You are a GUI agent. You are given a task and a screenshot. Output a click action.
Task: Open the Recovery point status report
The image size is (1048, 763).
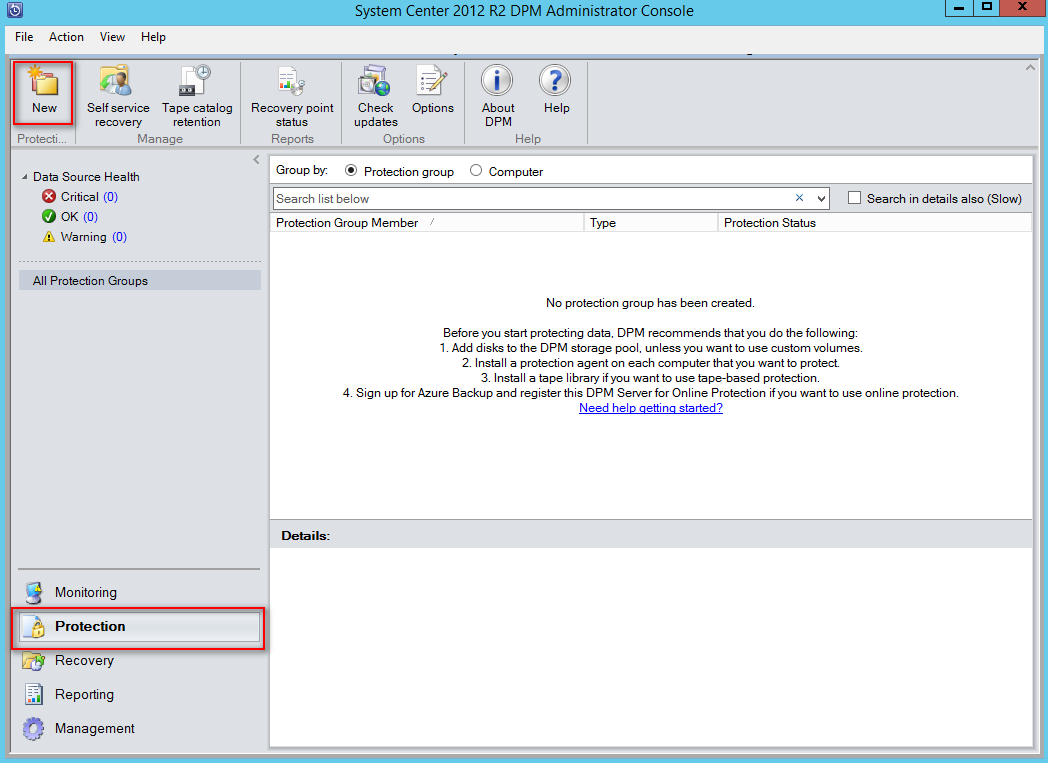(292, 96)
